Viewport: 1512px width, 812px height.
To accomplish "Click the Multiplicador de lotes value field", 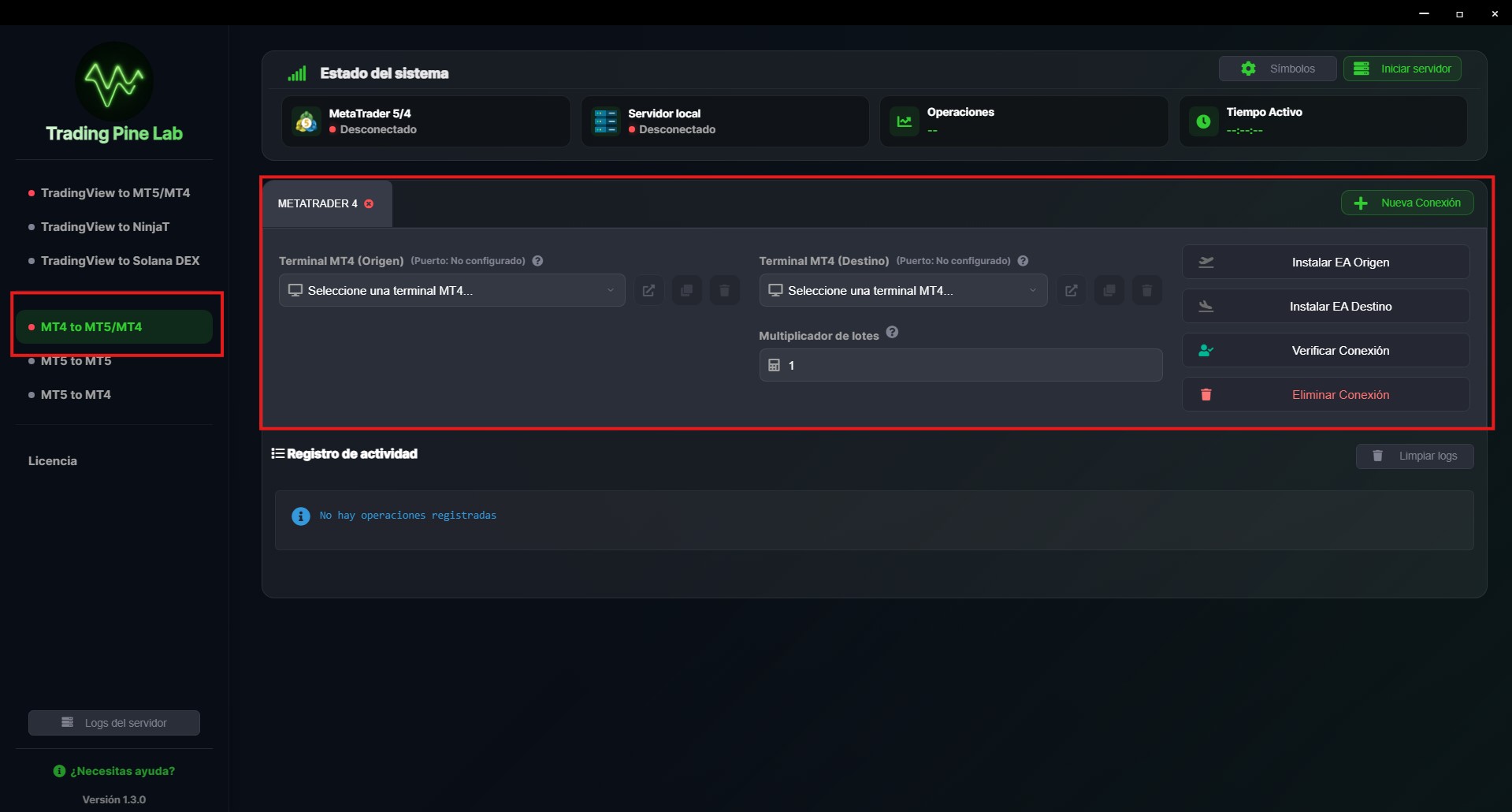I will (x=960, y=364).
